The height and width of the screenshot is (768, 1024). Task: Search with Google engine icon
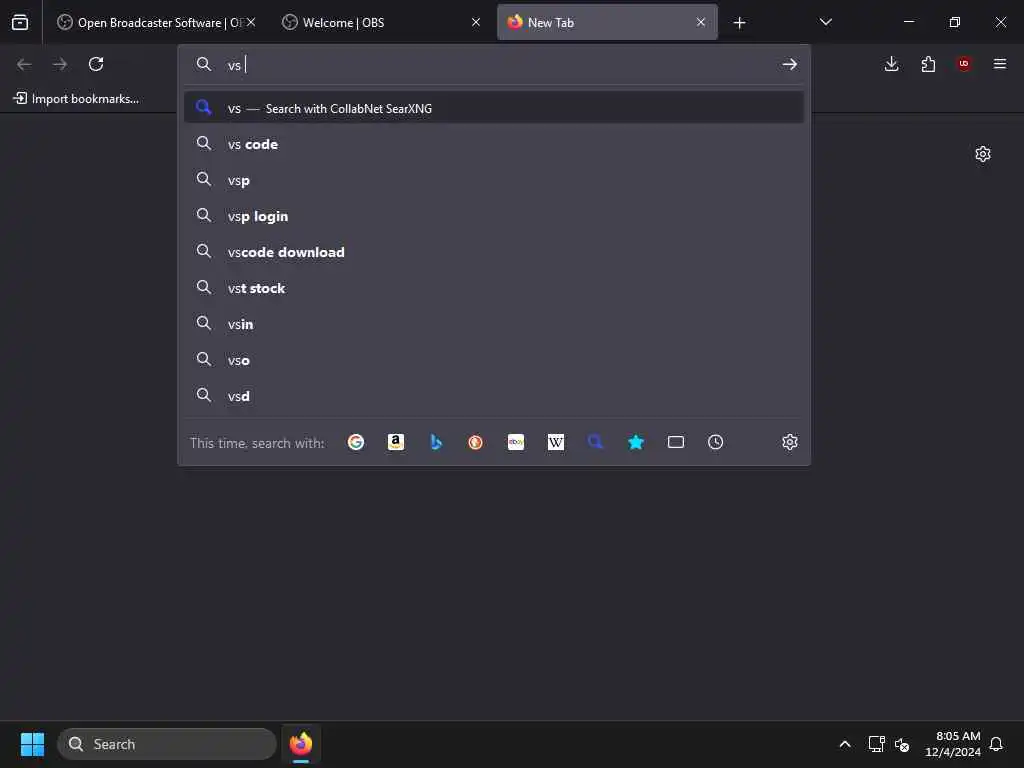point(356,442)
